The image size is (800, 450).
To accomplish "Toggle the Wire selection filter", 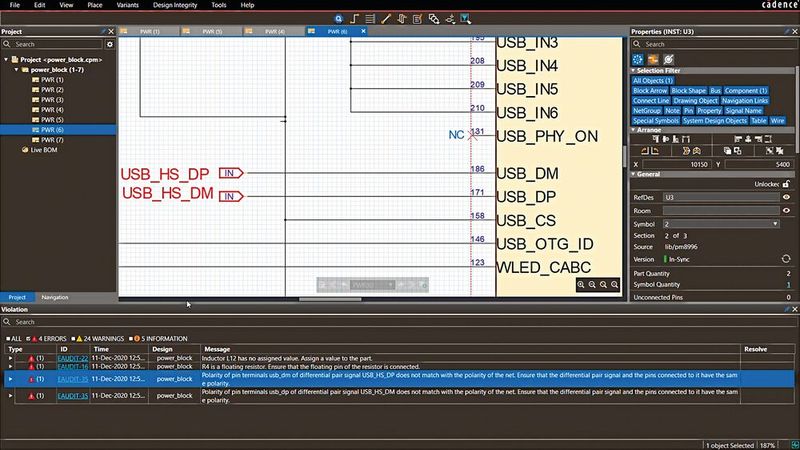I will 777,121.
